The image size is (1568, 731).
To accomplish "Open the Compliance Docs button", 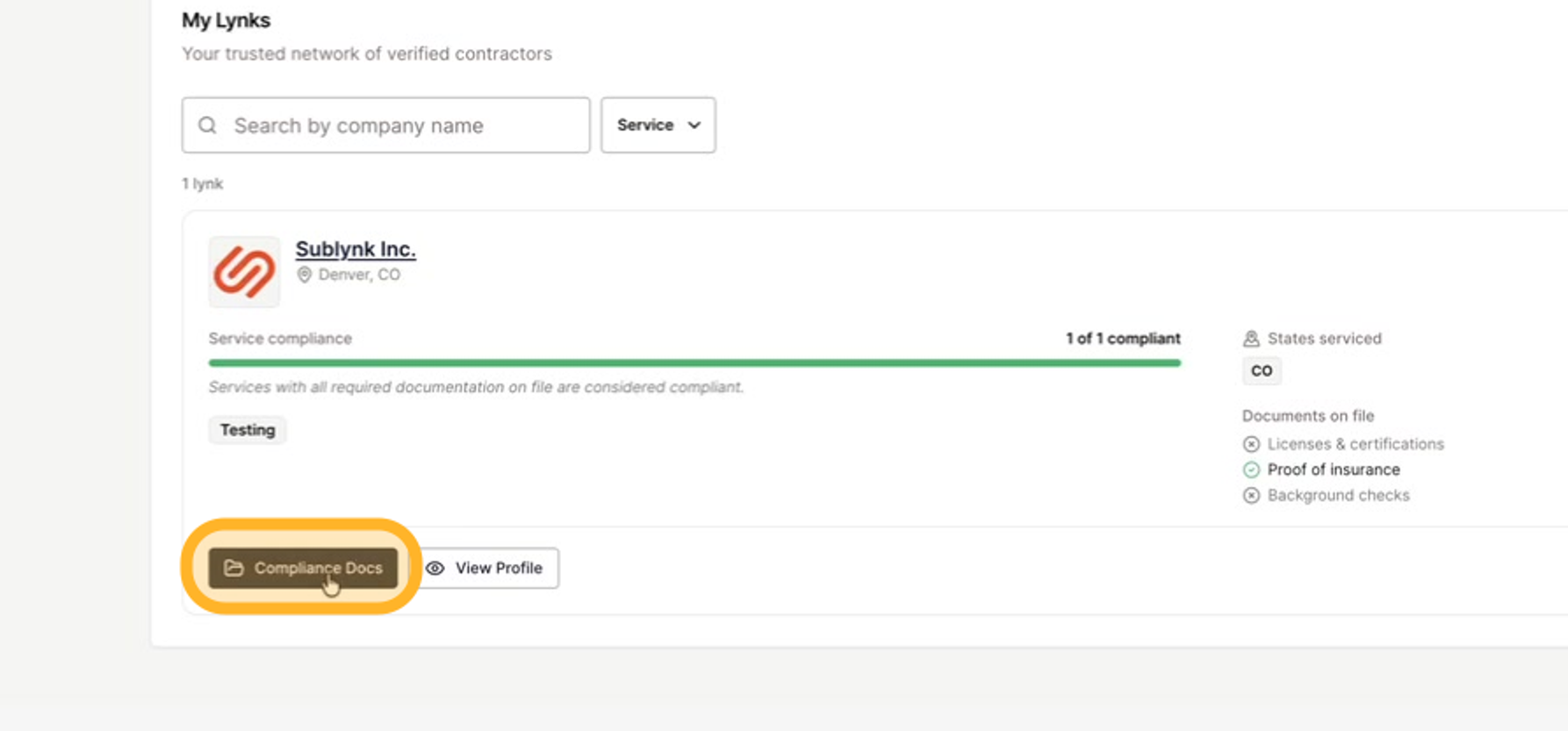I will (303, 568).
